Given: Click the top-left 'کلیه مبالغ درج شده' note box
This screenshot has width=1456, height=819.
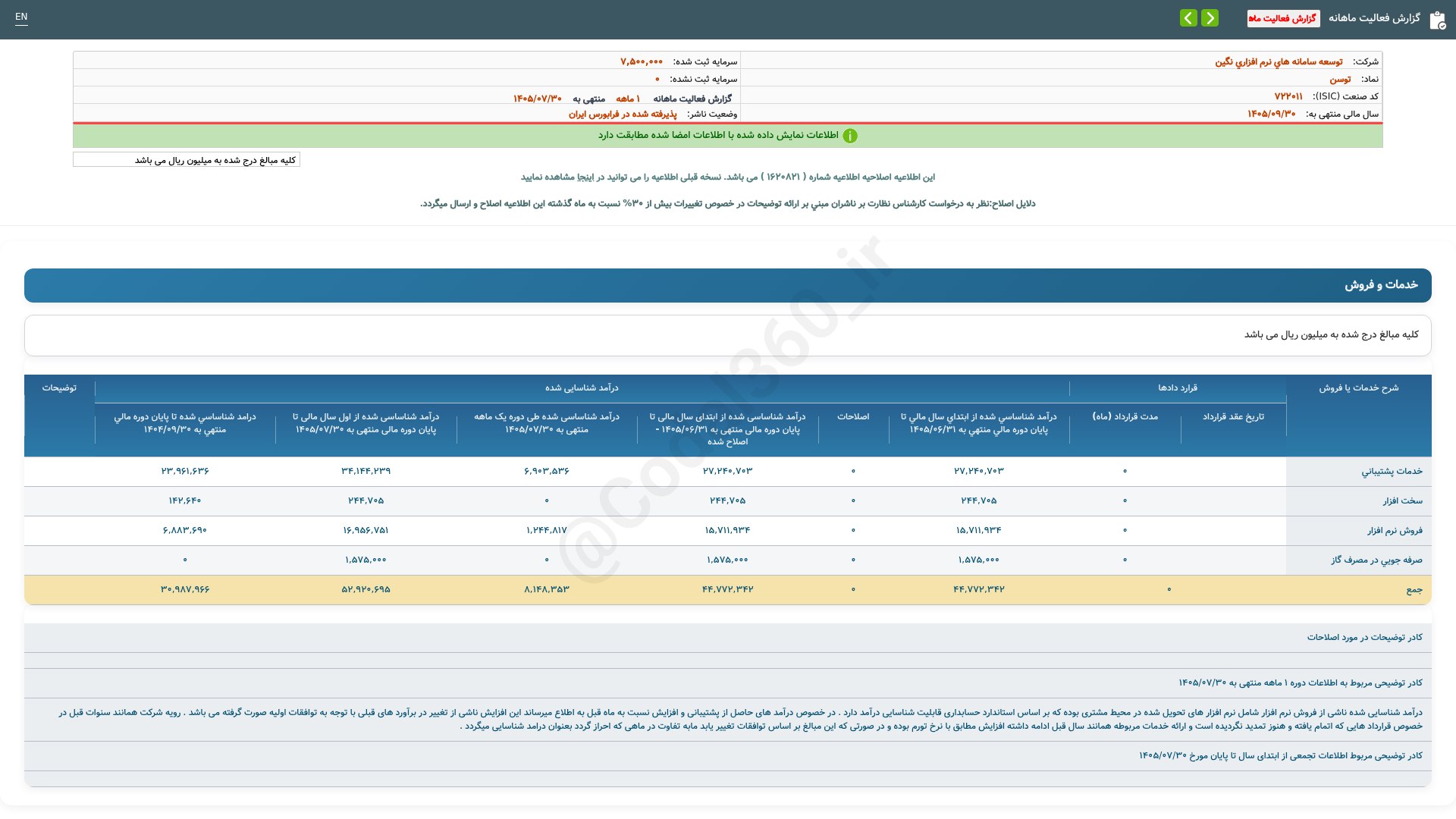Looking at the screenshot, I should pyautogui.click(x=187, y=160).
